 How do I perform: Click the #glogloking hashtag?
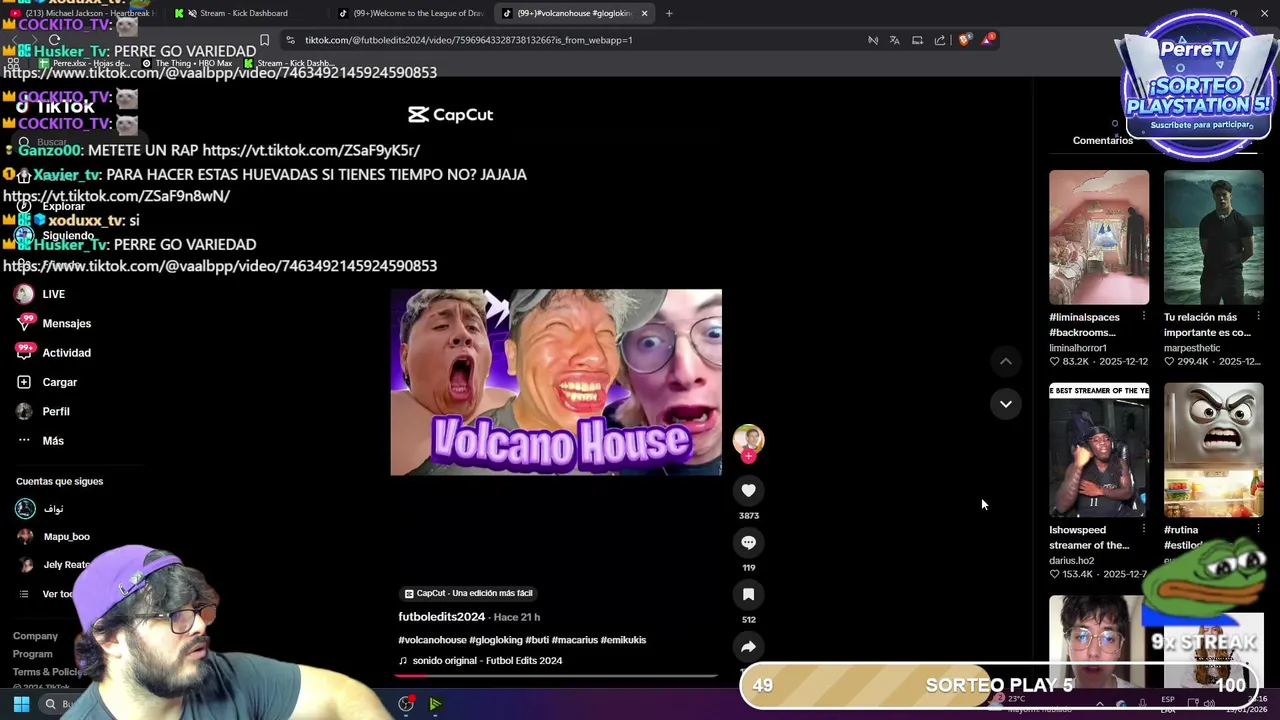(x=495, y=640)
